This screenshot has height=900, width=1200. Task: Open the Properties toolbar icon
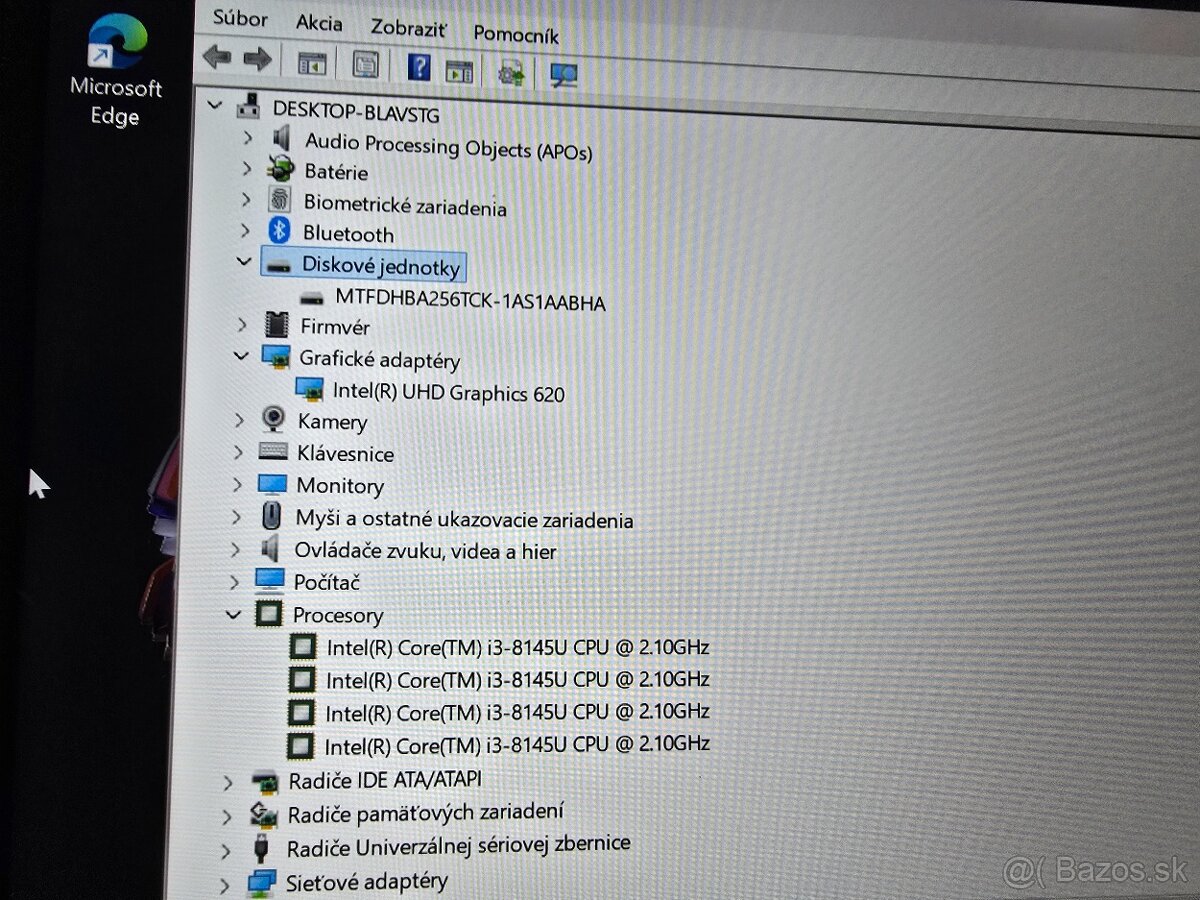(365, 64)
